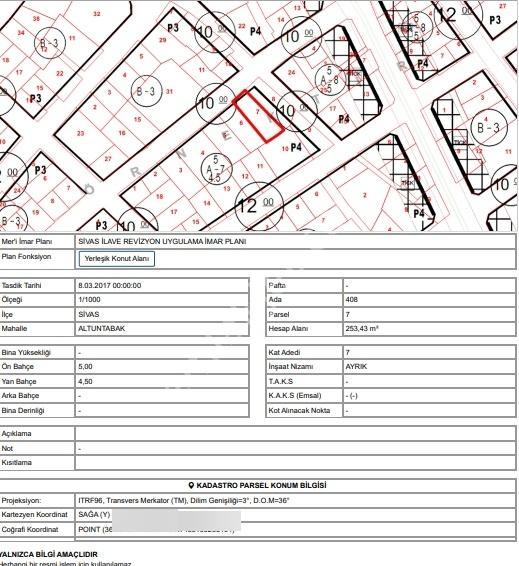Click the Mer'i İmar Planı label
The width and height of the screenshot is (519, 566).
[27, 242]
